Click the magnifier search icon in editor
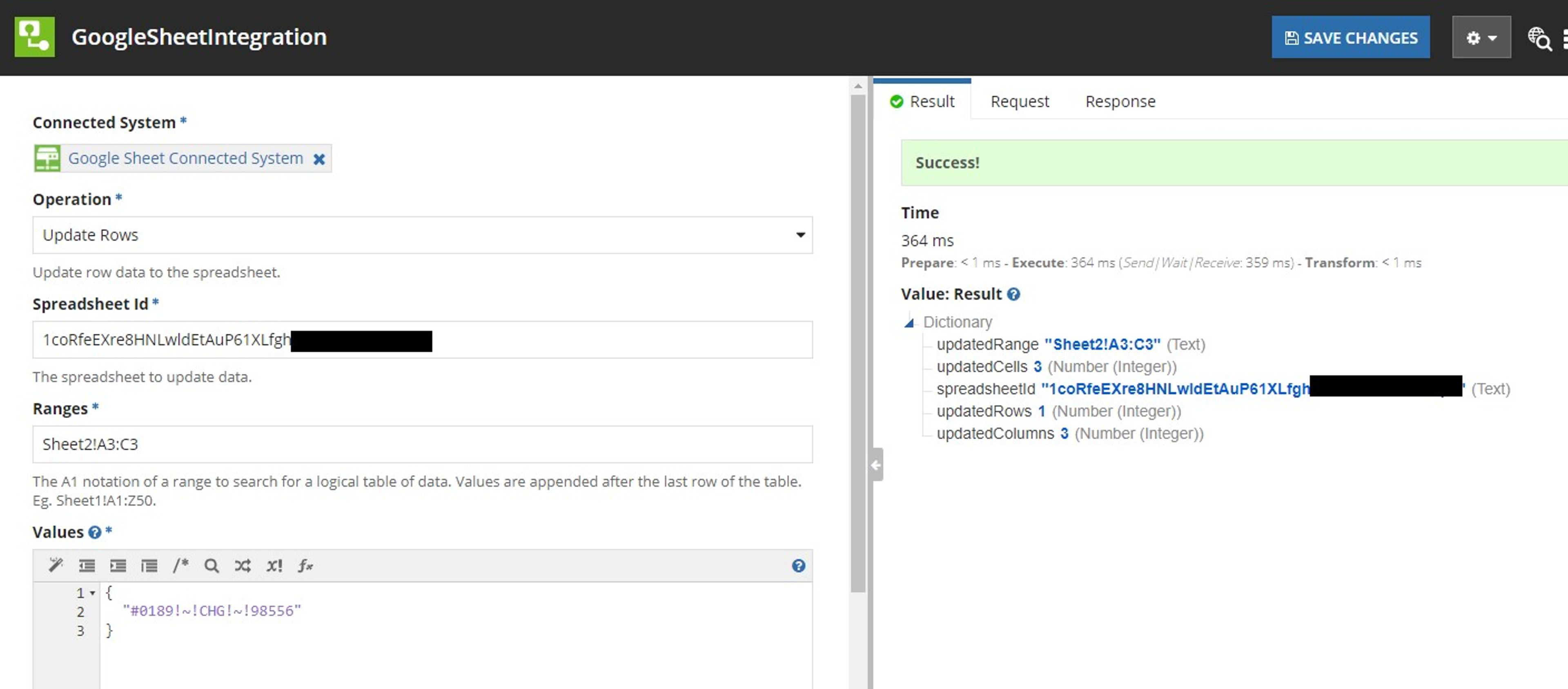This screenshot has width=1568, height=689. click(211, 566)
